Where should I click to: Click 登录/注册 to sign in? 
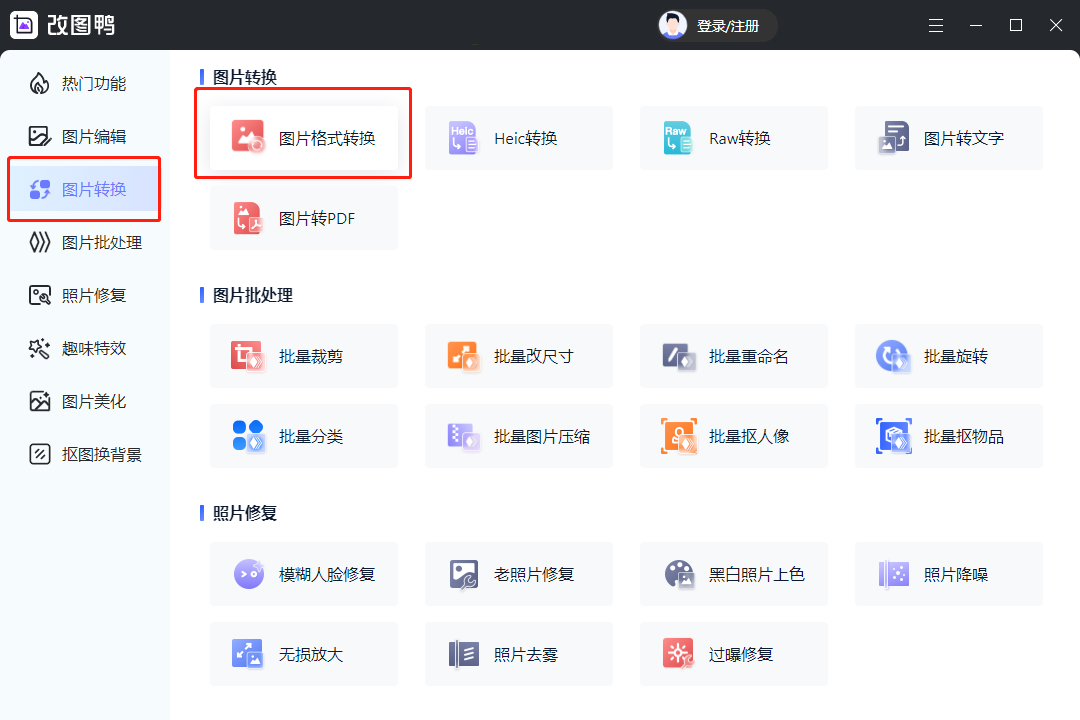pos(729,25)
